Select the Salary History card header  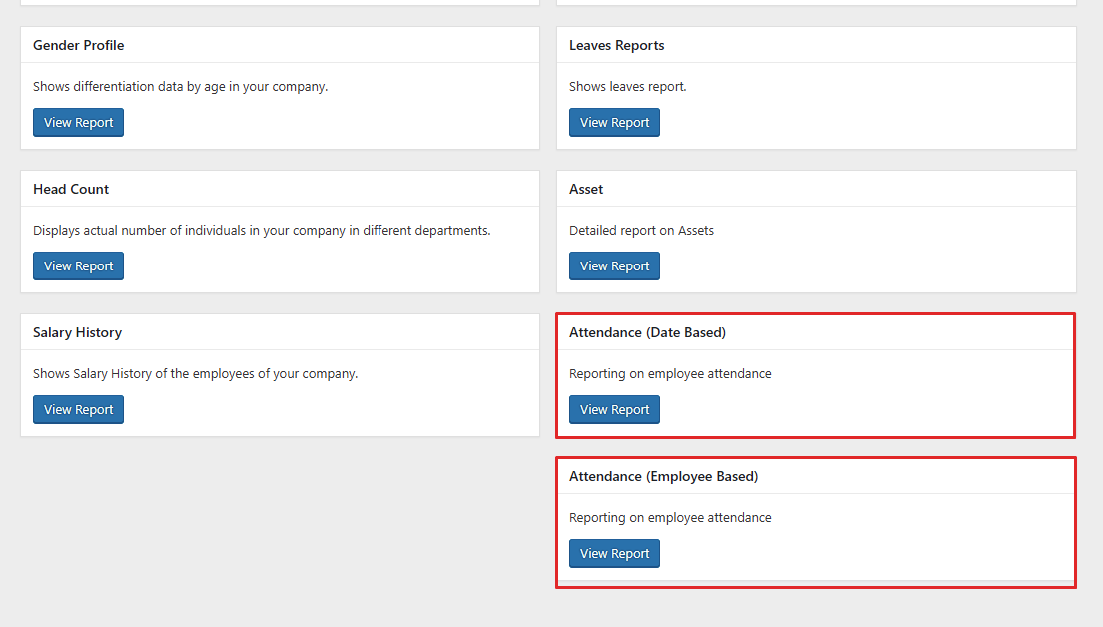(x=77, y=332)
